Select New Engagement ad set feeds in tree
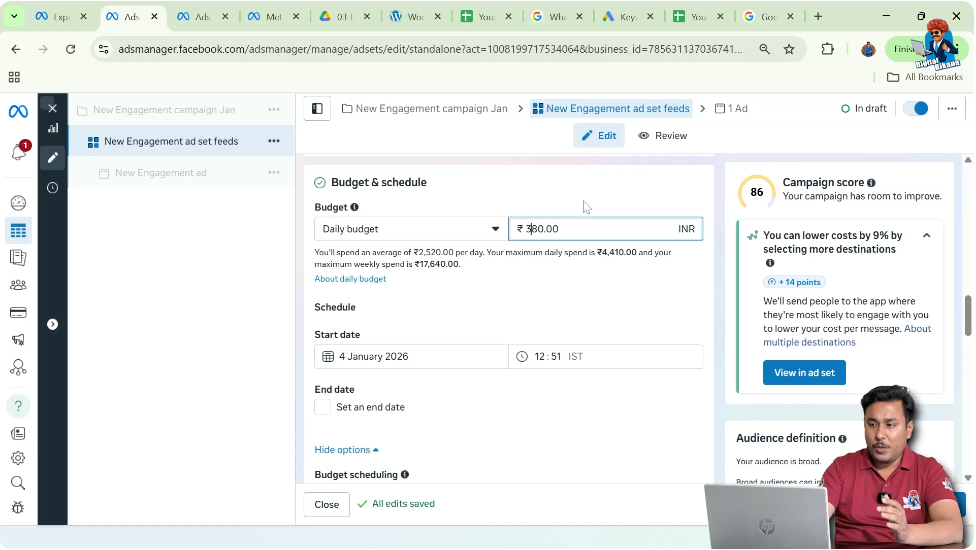The width and height of the screenshot is (976, 550). [171, 141]
